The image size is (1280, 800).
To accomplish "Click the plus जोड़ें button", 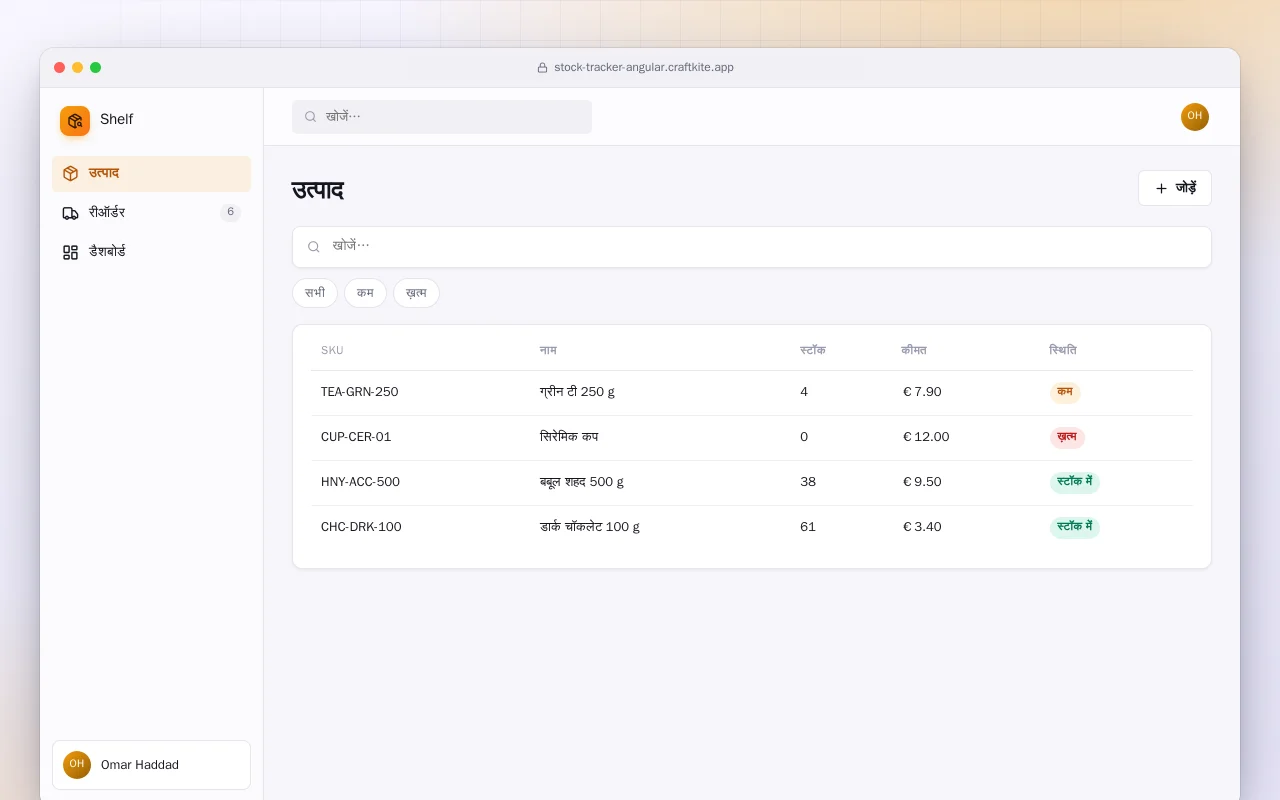I will 1175,188.
